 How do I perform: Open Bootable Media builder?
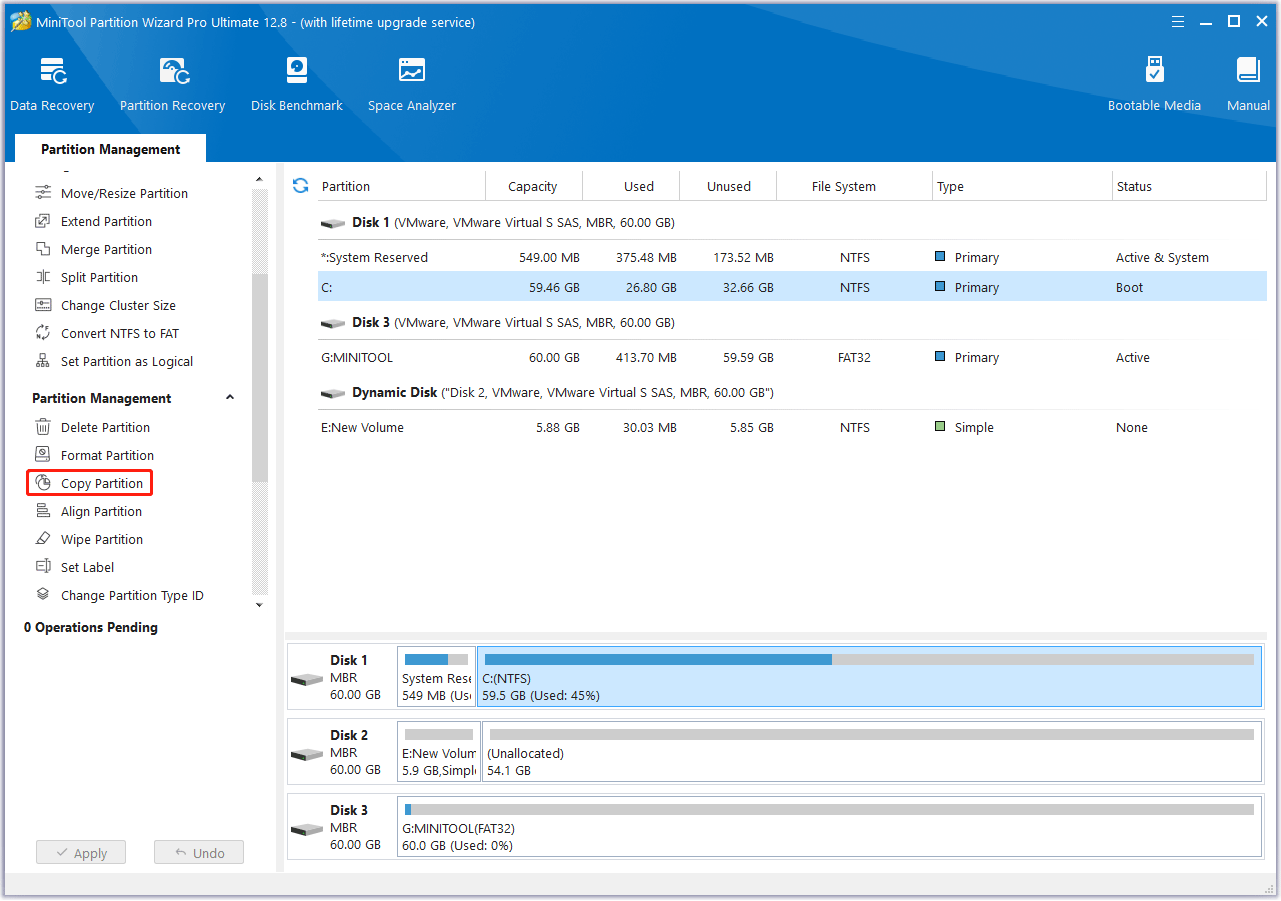(x=1154, y=85)
